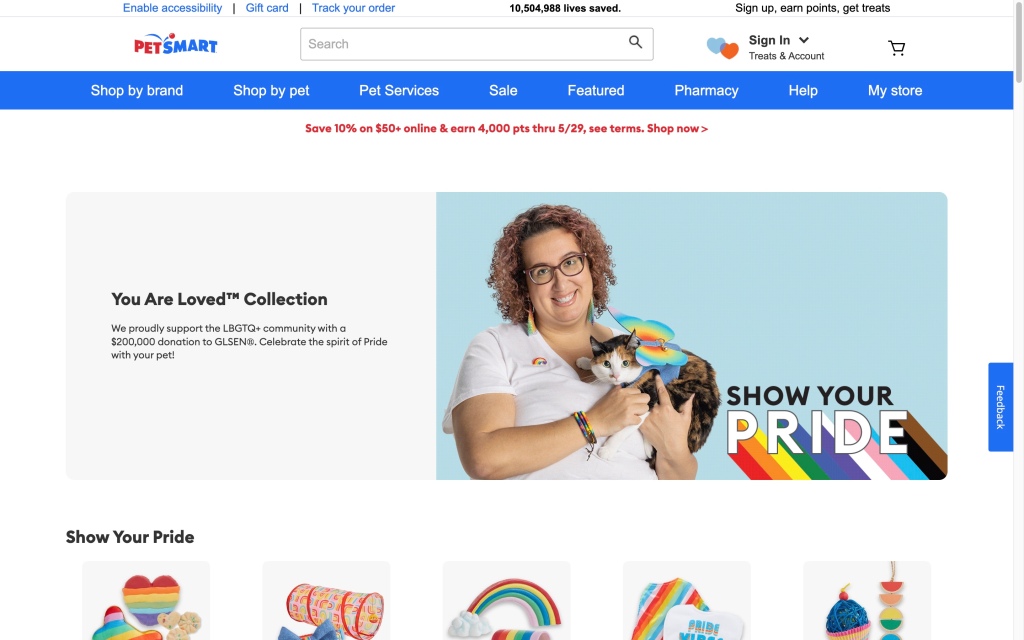1024x640 pixels.
Task: Click the Treats hearts icon
Action: (722, 48)
